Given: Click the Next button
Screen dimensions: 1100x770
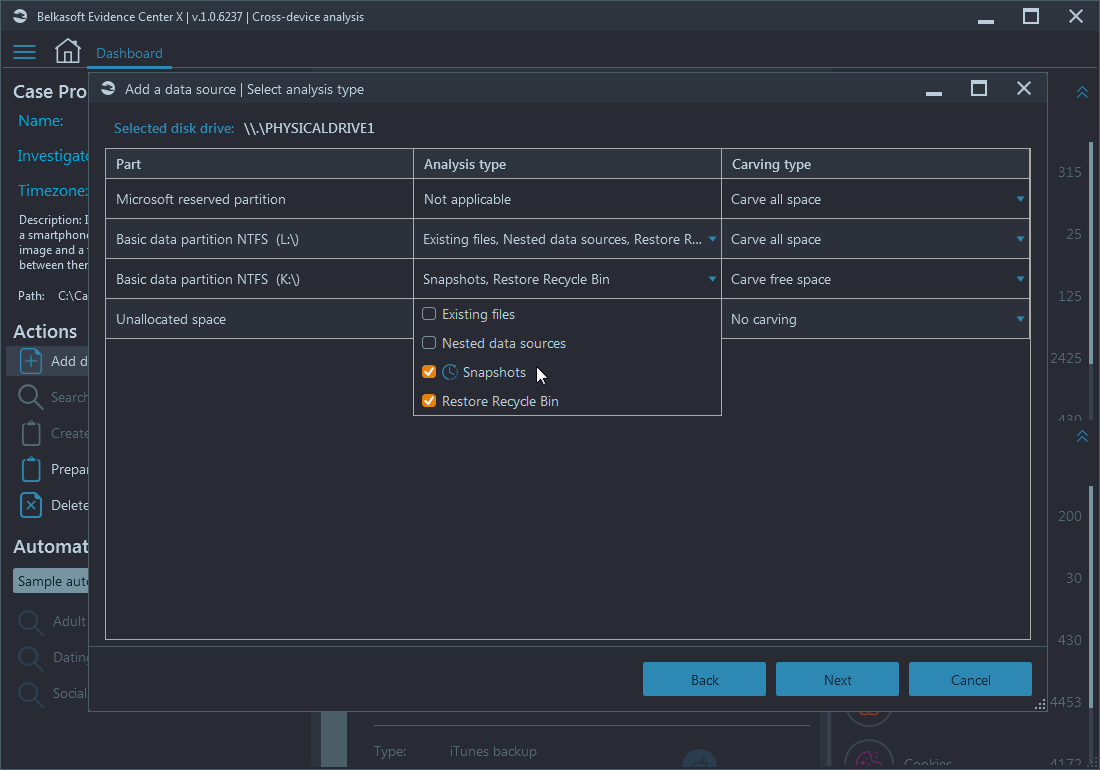Looking at the screenshot, I should click(x=837, y=680).
